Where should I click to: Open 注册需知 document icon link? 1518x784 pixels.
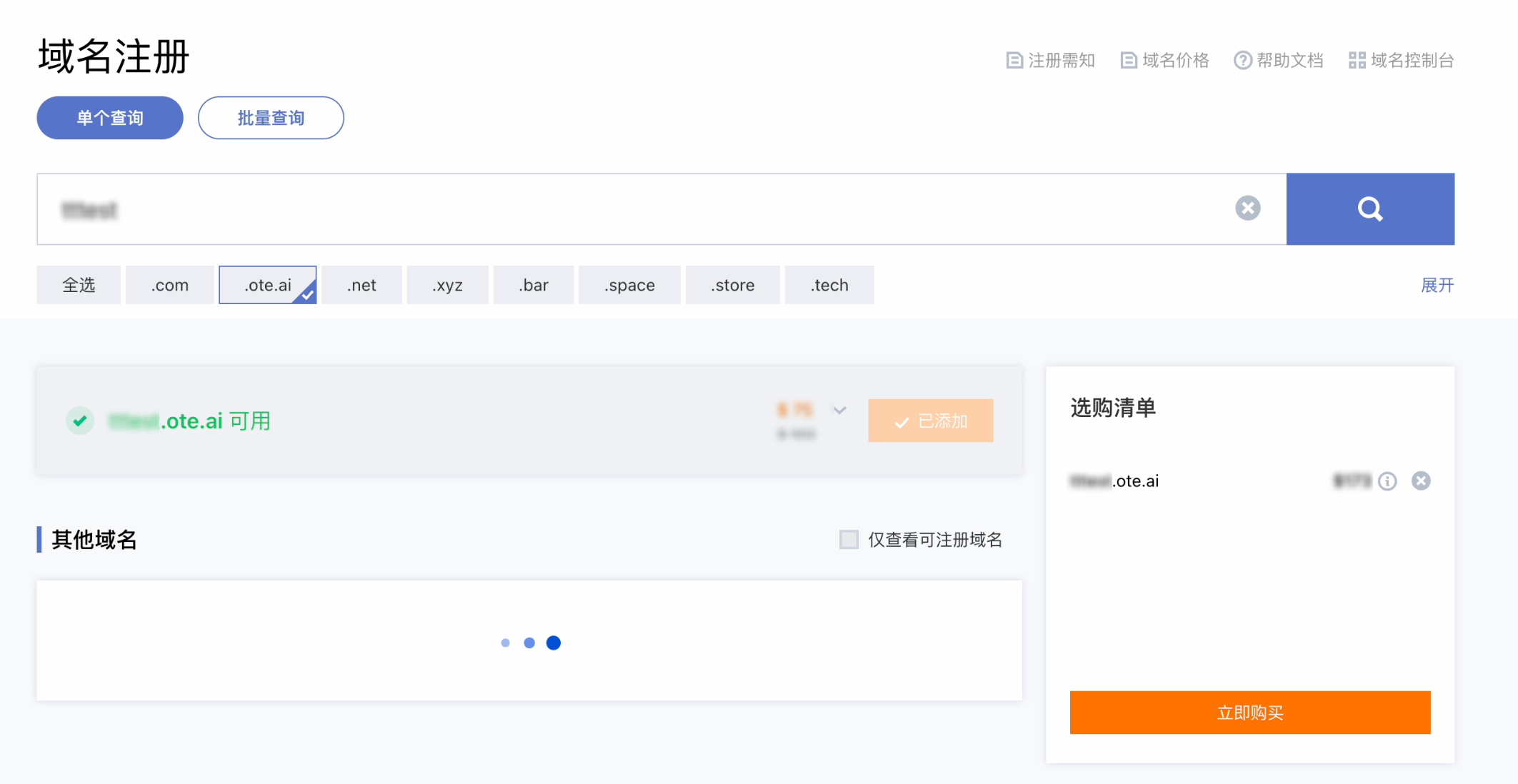(1050, 61)
